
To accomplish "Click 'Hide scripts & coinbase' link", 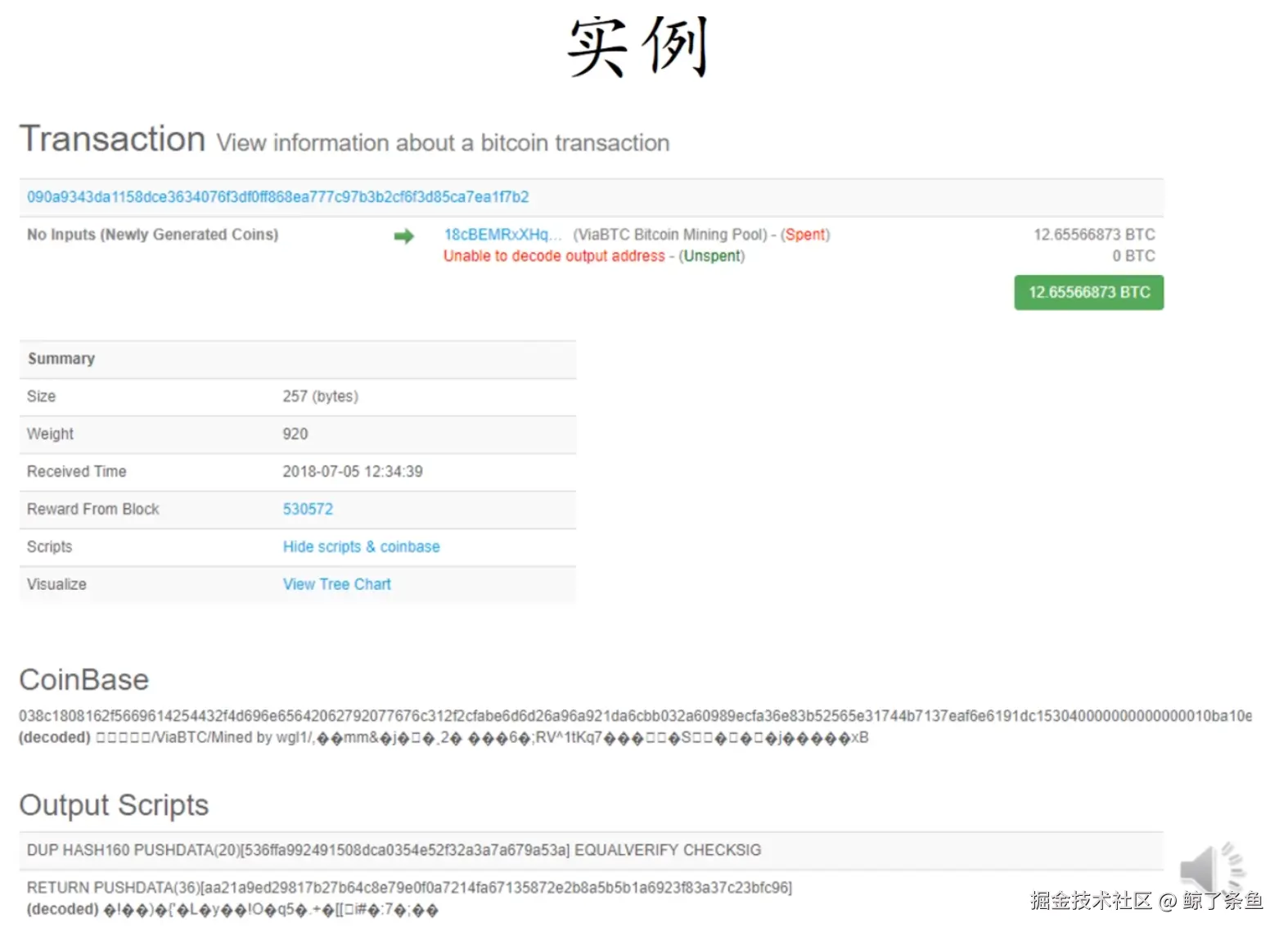I will click(361, 547).
